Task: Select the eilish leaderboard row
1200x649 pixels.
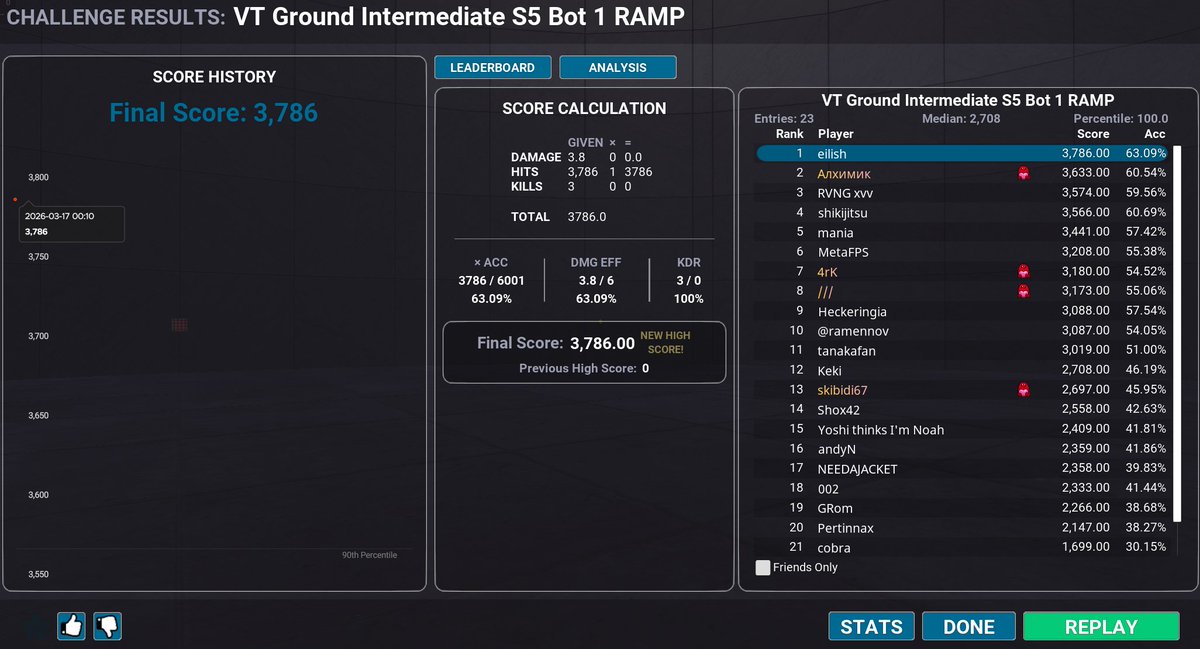Action: (961, 153)
